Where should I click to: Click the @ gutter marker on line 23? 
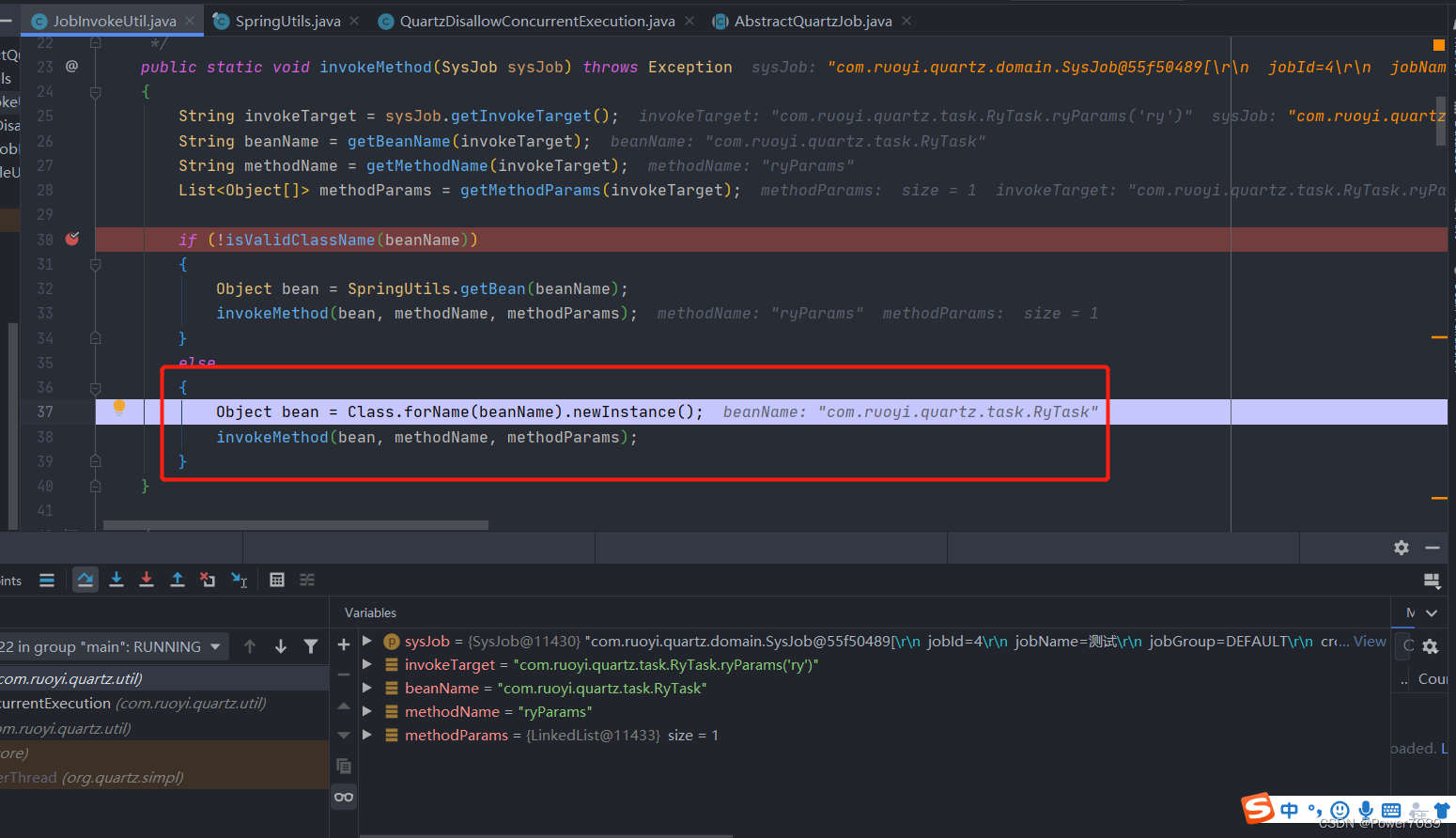[x=72, y=67]
